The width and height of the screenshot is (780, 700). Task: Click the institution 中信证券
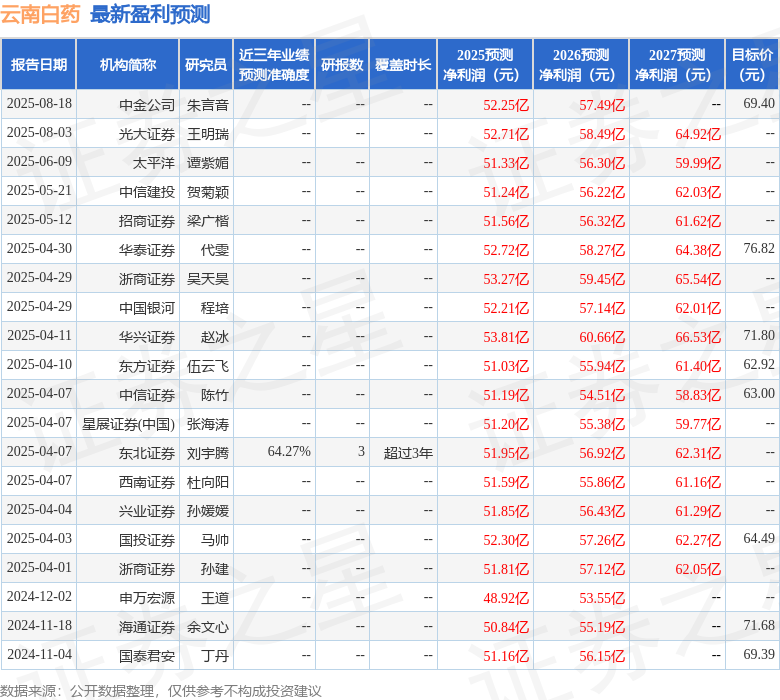[x=147, y=395]
